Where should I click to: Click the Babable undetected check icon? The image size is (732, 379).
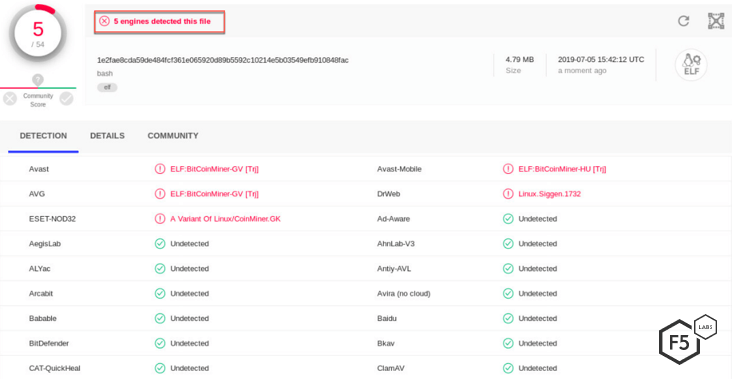click(160, 318)
